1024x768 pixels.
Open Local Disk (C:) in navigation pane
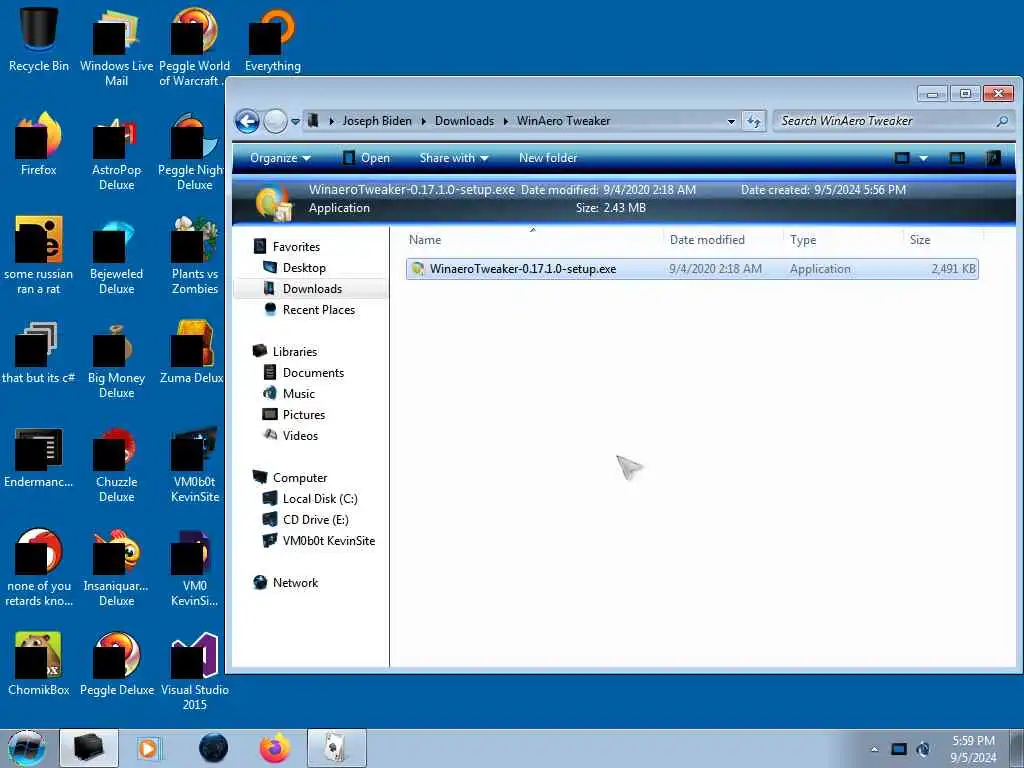coord(320,499)
